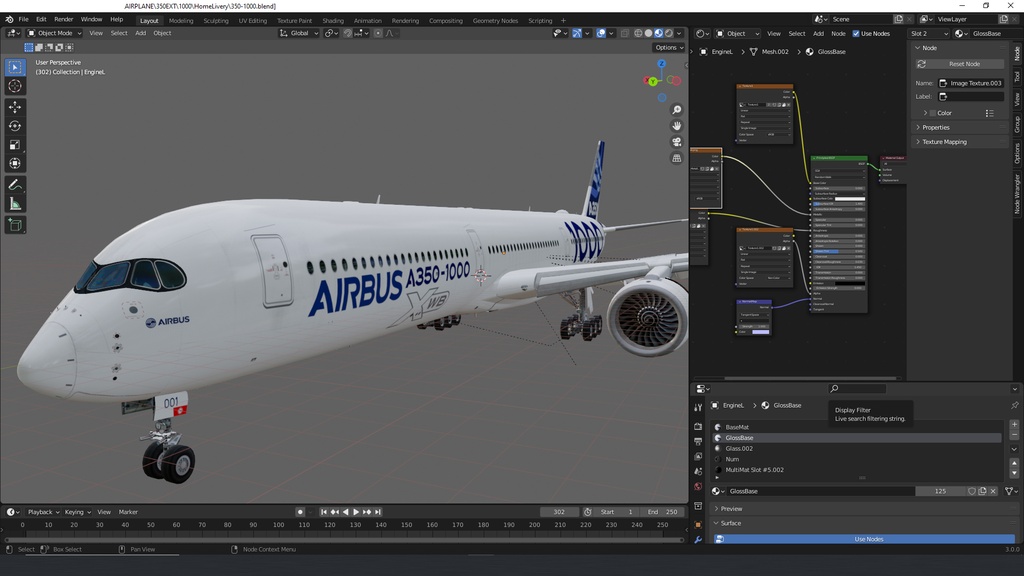Choose the Measure tool
This screenshot has width=1024, height=576.
(x=15, y=203)
